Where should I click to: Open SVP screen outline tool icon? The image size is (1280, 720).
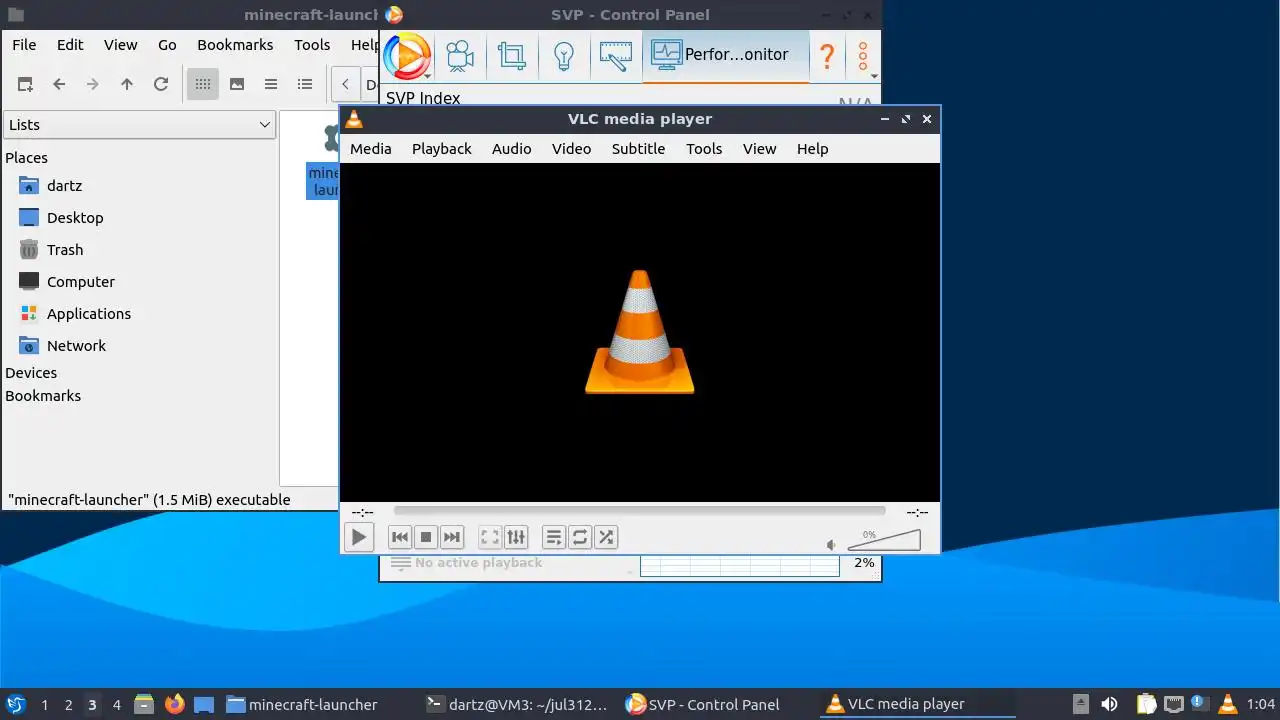point(616,55)
